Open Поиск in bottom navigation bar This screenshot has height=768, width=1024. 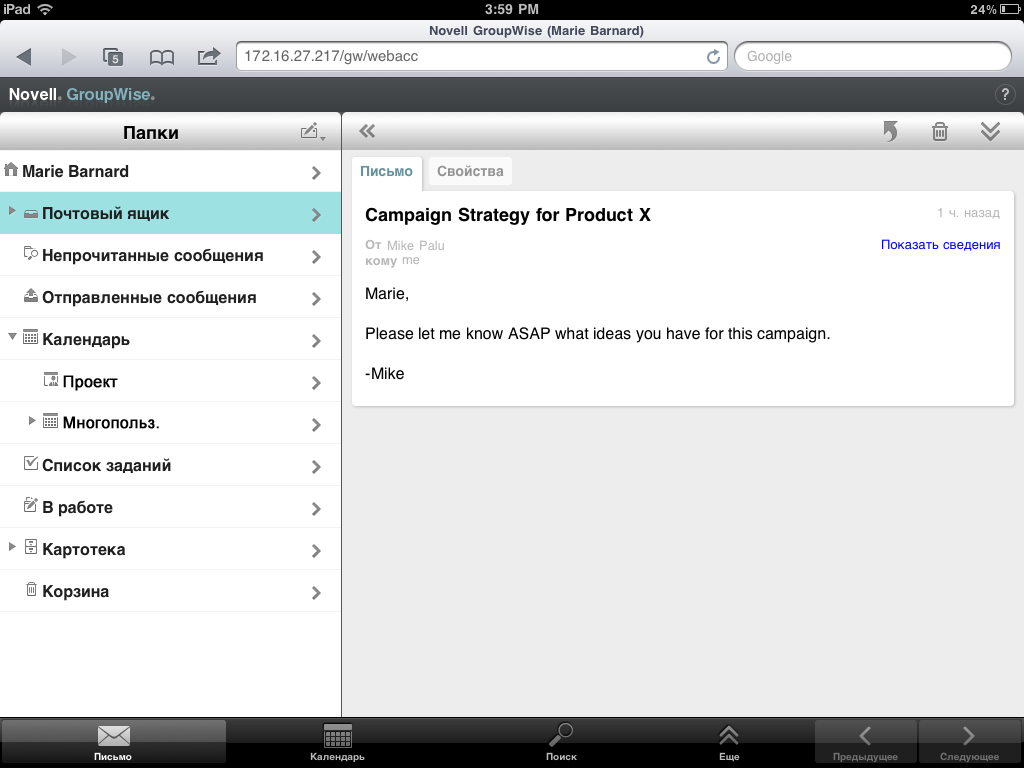pos(561,742)
